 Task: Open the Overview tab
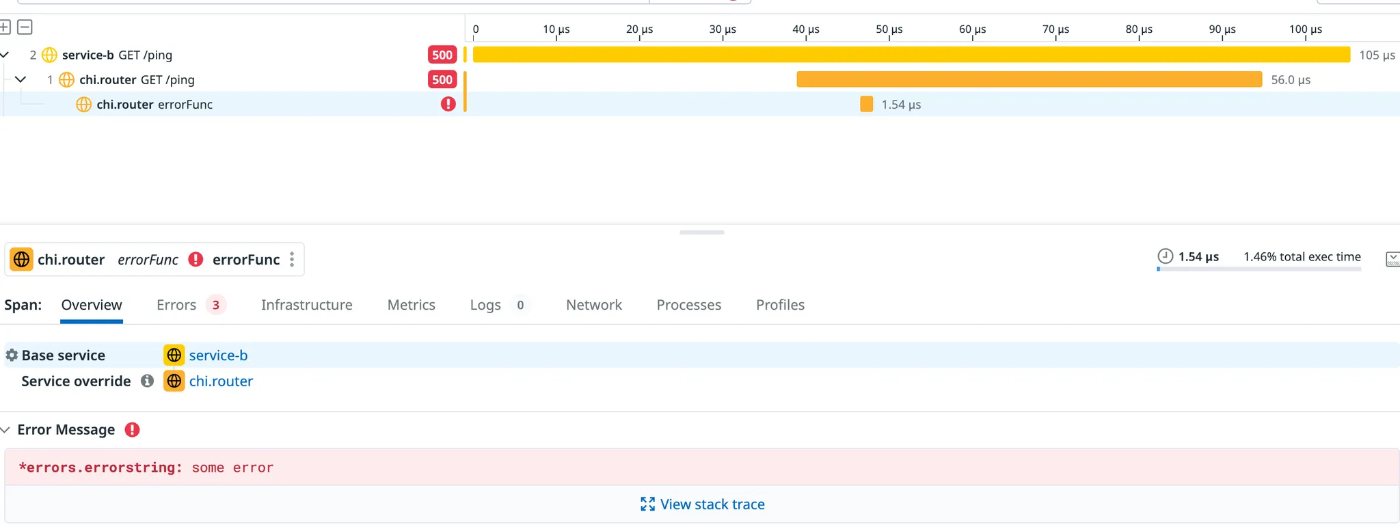91,305
